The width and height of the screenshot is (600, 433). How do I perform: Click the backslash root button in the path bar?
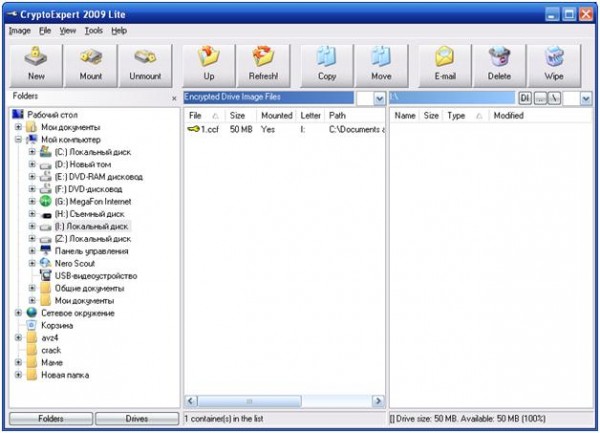[x=554, y=98]
